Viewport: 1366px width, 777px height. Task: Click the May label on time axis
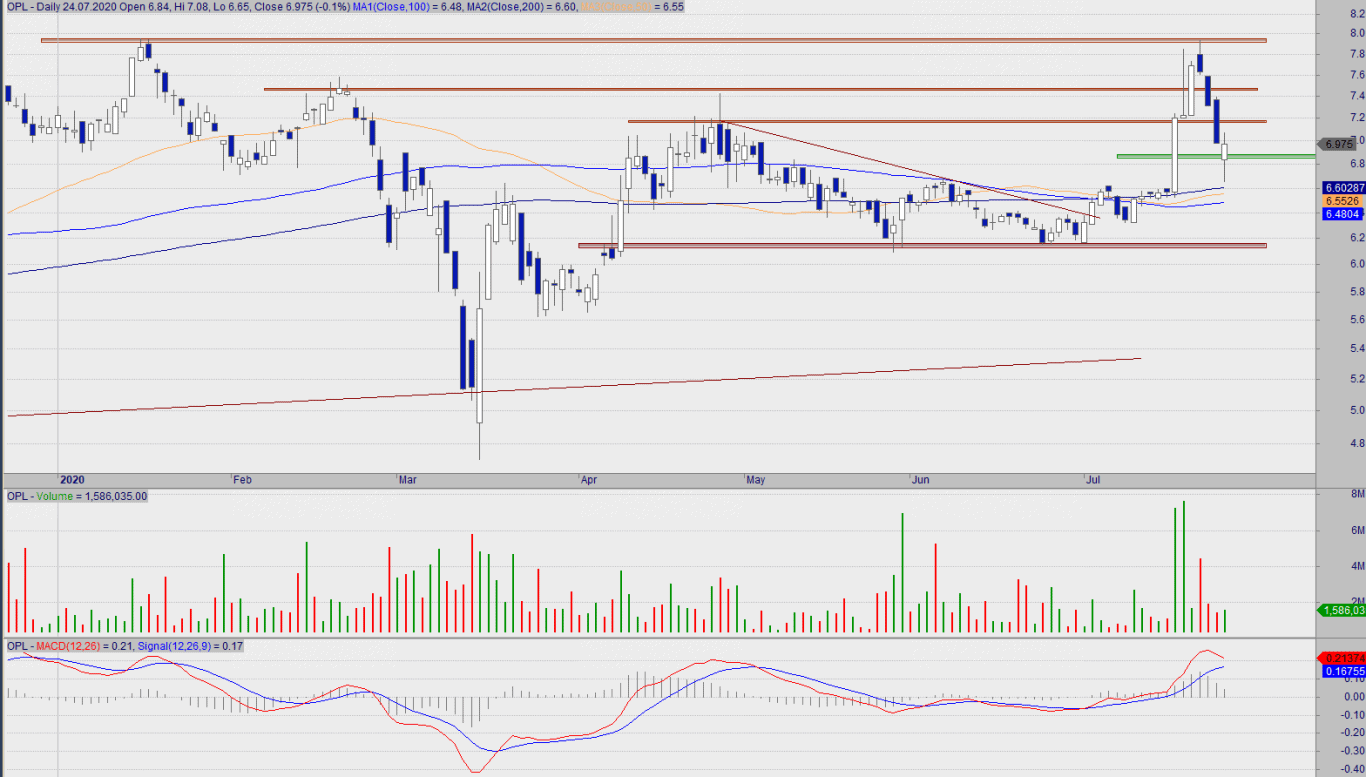755,480
